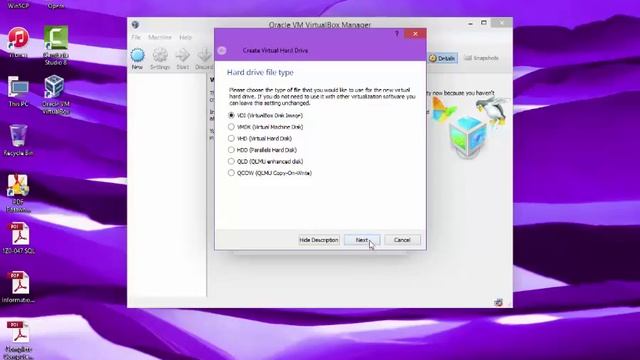Click the Hide Description button

pyautogui.click(x=319, y=240)
